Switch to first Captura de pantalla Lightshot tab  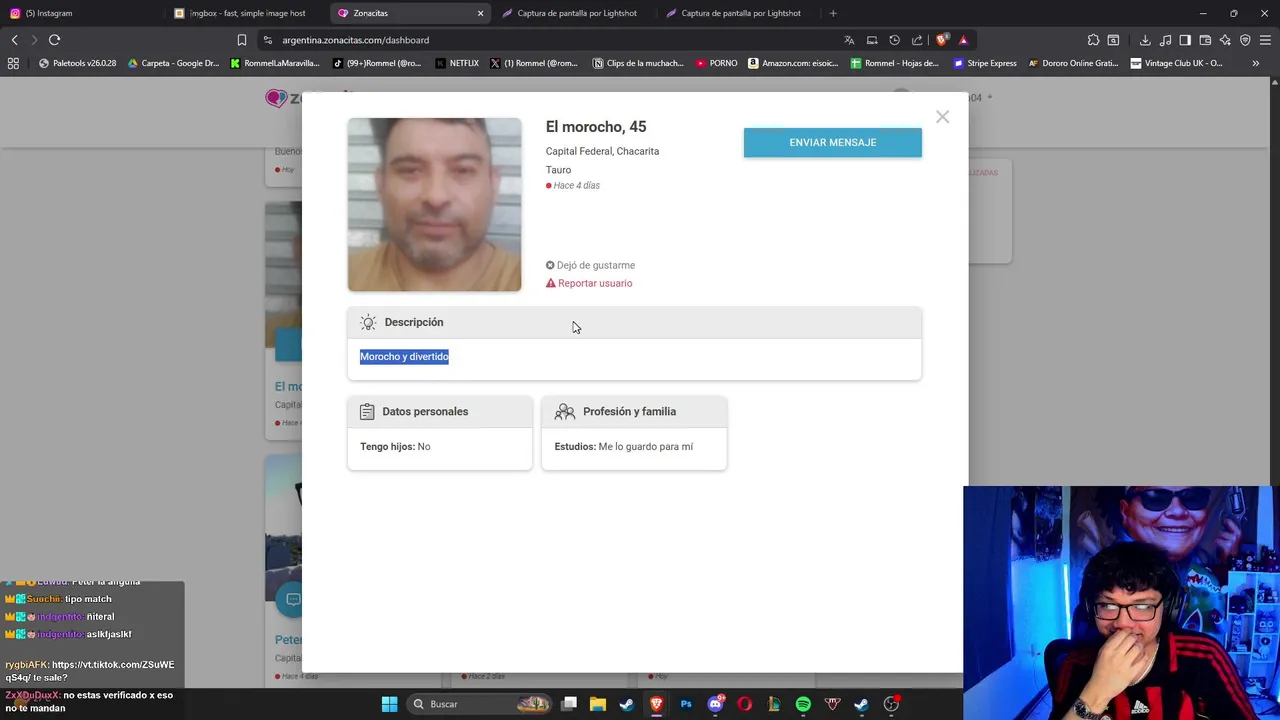[x=572, y=13]
